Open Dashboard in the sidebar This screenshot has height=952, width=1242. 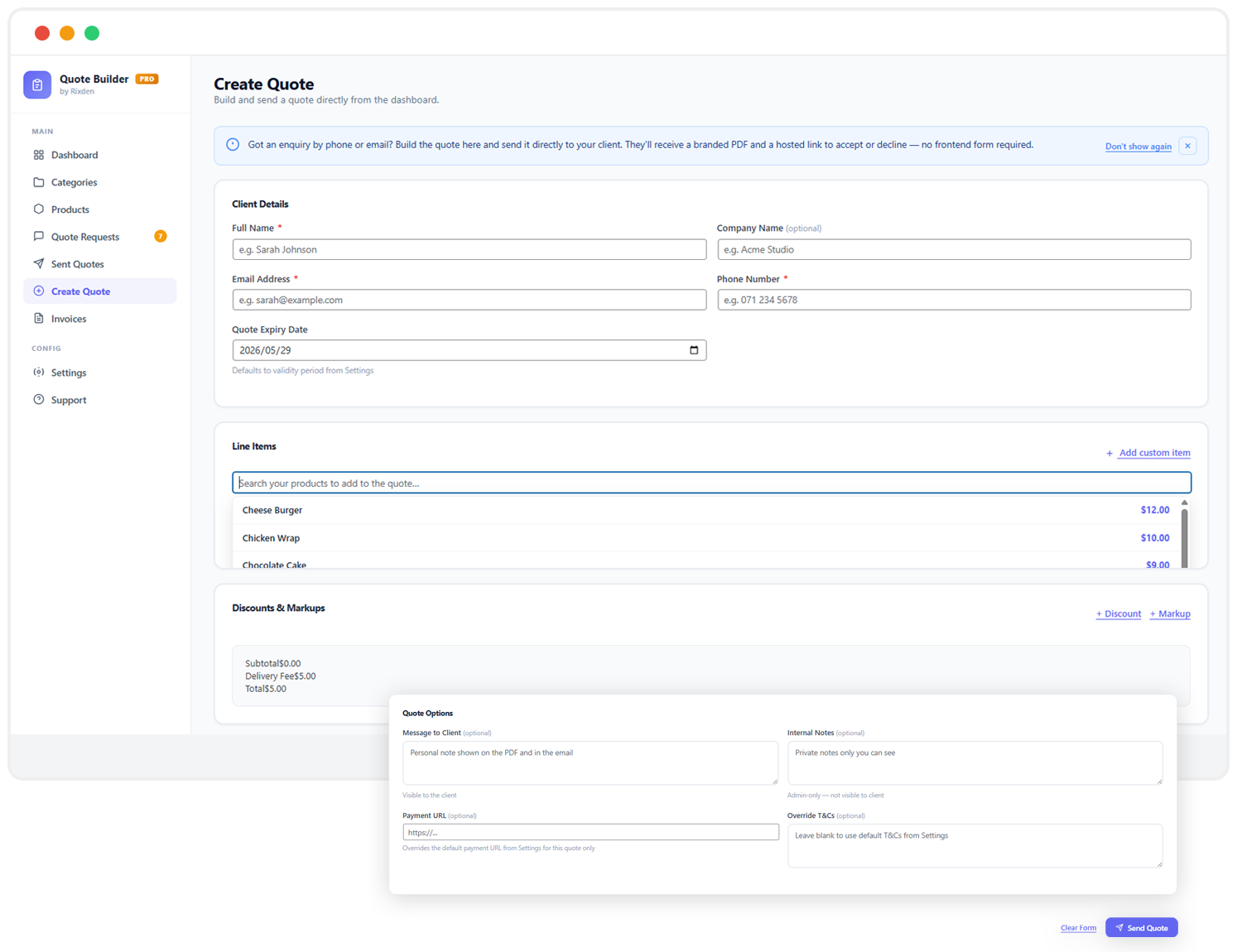[99, 155]
